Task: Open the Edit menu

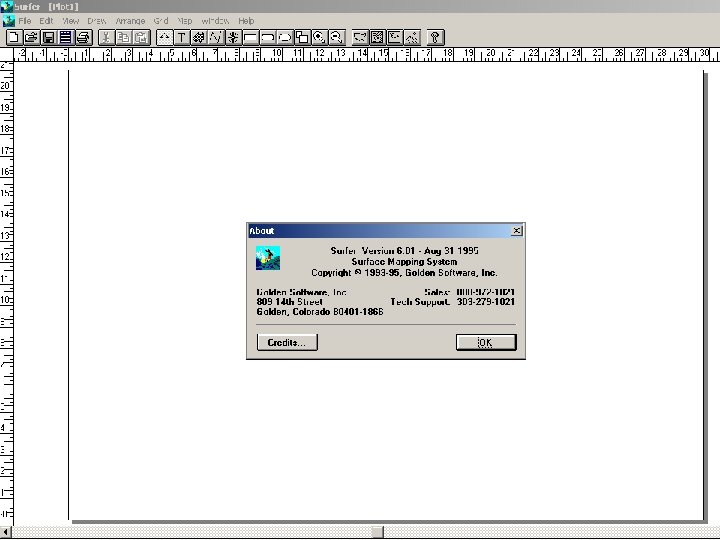Action: [x=46, y=21]
